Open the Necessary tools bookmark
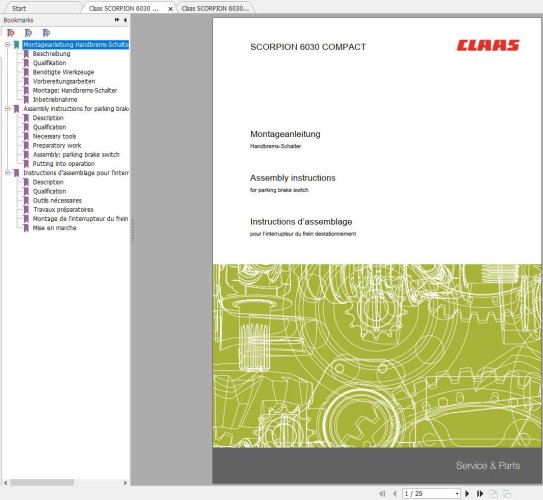 click(54, 136)
